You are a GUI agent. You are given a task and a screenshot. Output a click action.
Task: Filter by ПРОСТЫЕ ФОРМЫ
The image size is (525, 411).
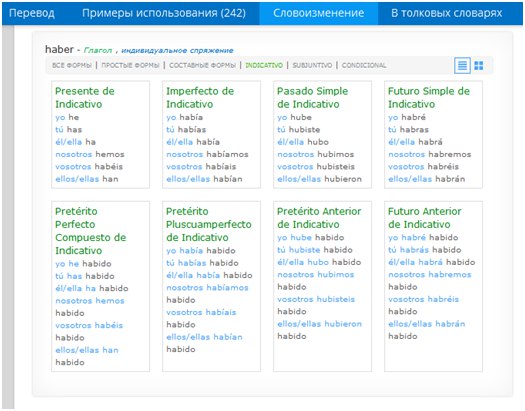pos(130,65)
